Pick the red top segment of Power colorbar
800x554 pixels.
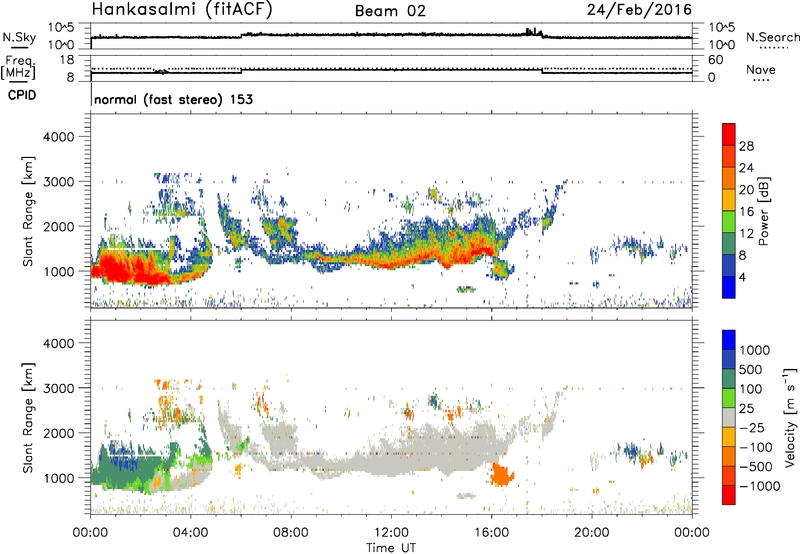[729, 134]
